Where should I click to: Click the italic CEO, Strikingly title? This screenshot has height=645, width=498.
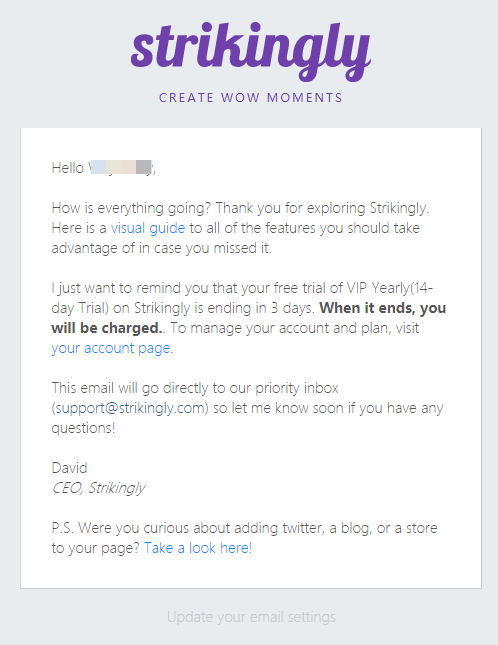98,488
